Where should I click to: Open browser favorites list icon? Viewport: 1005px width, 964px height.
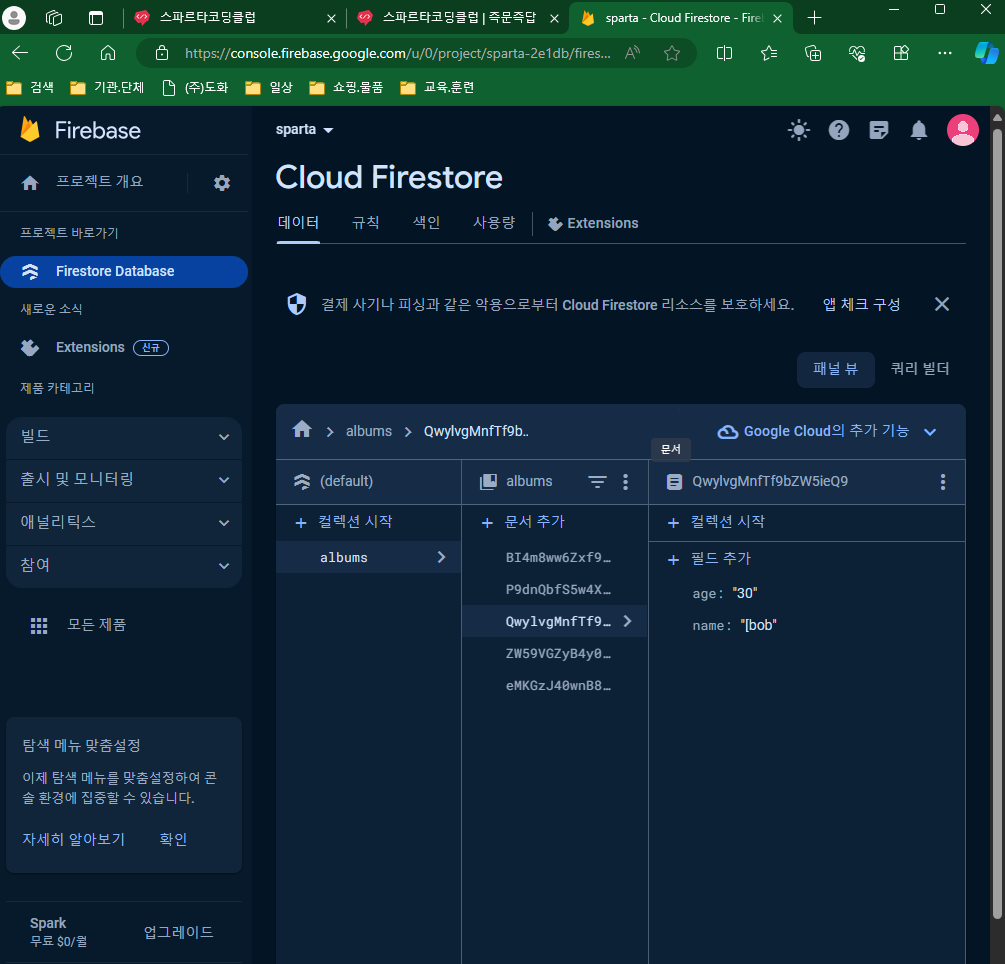(x=768, y=53)
